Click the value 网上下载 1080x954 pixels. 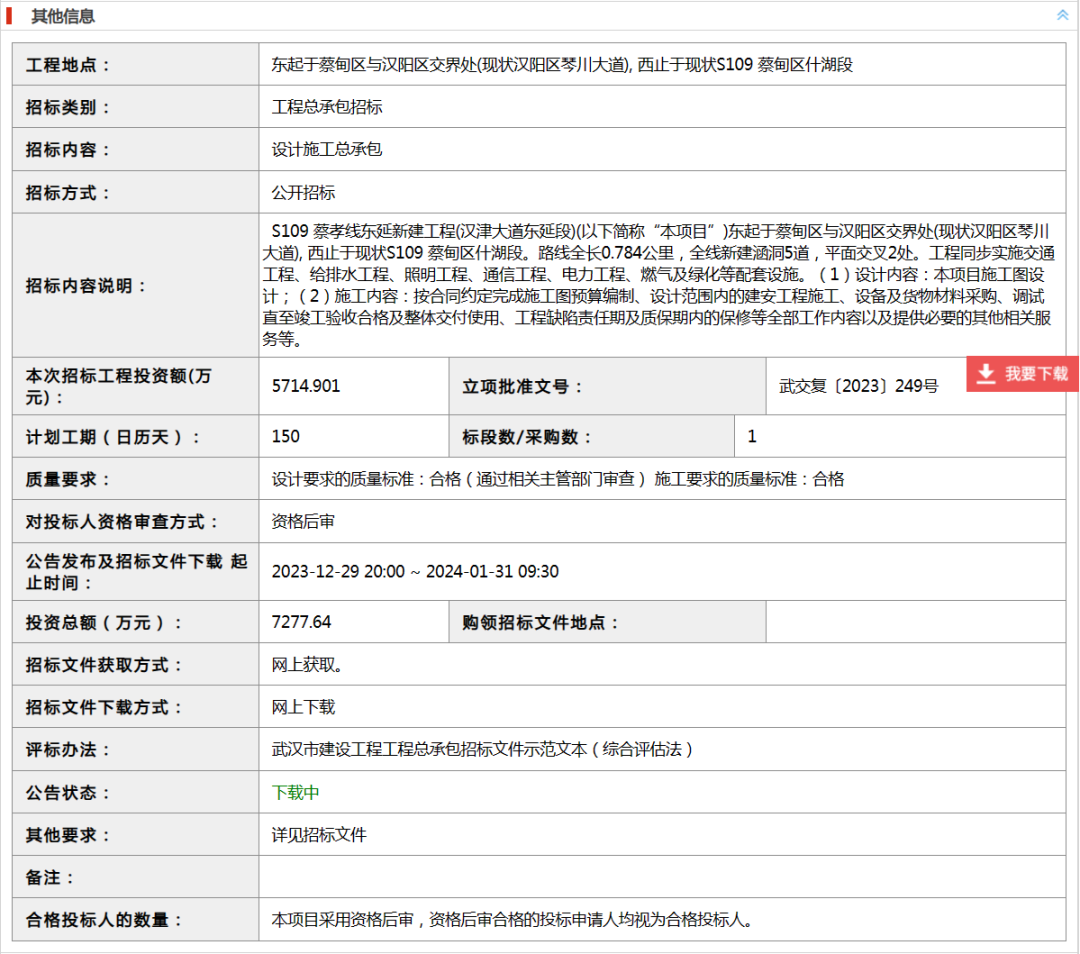click(x=303, y=707)
